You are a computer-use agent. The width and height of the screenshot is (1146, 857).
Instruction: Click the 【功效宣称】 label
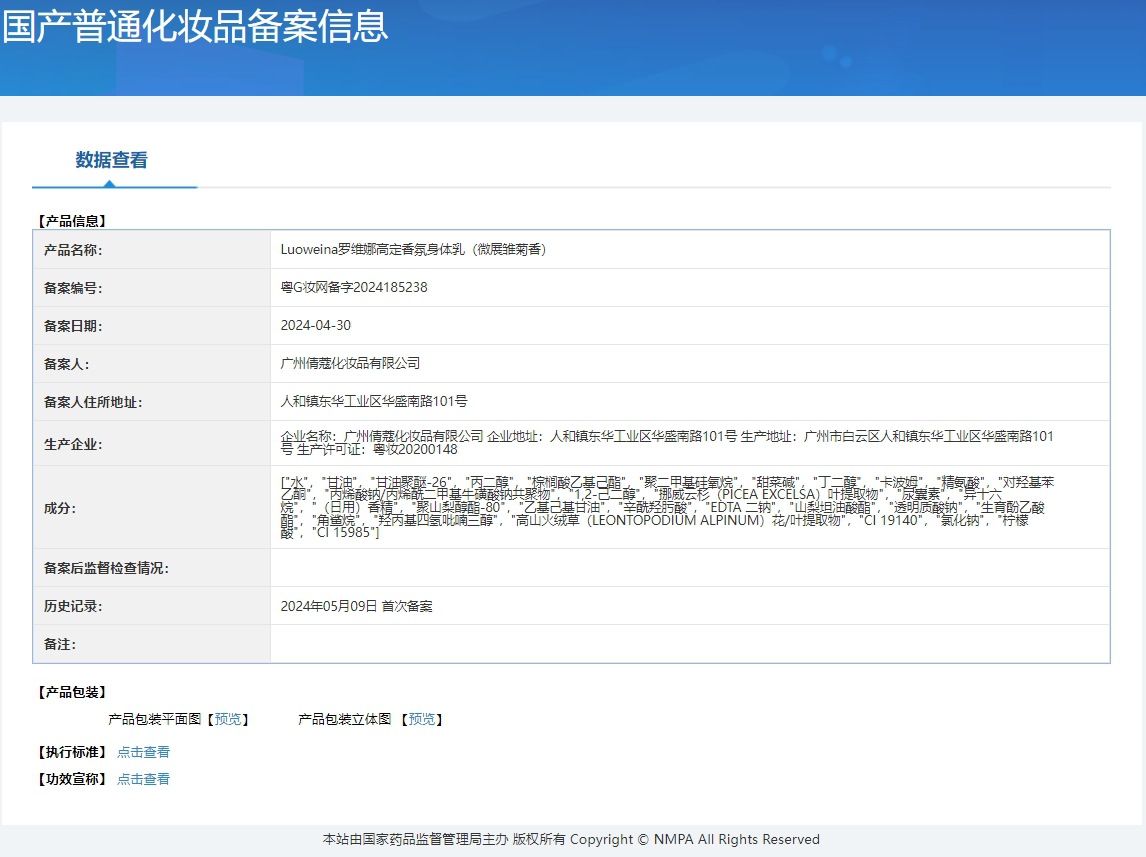[x=72, y=779]
